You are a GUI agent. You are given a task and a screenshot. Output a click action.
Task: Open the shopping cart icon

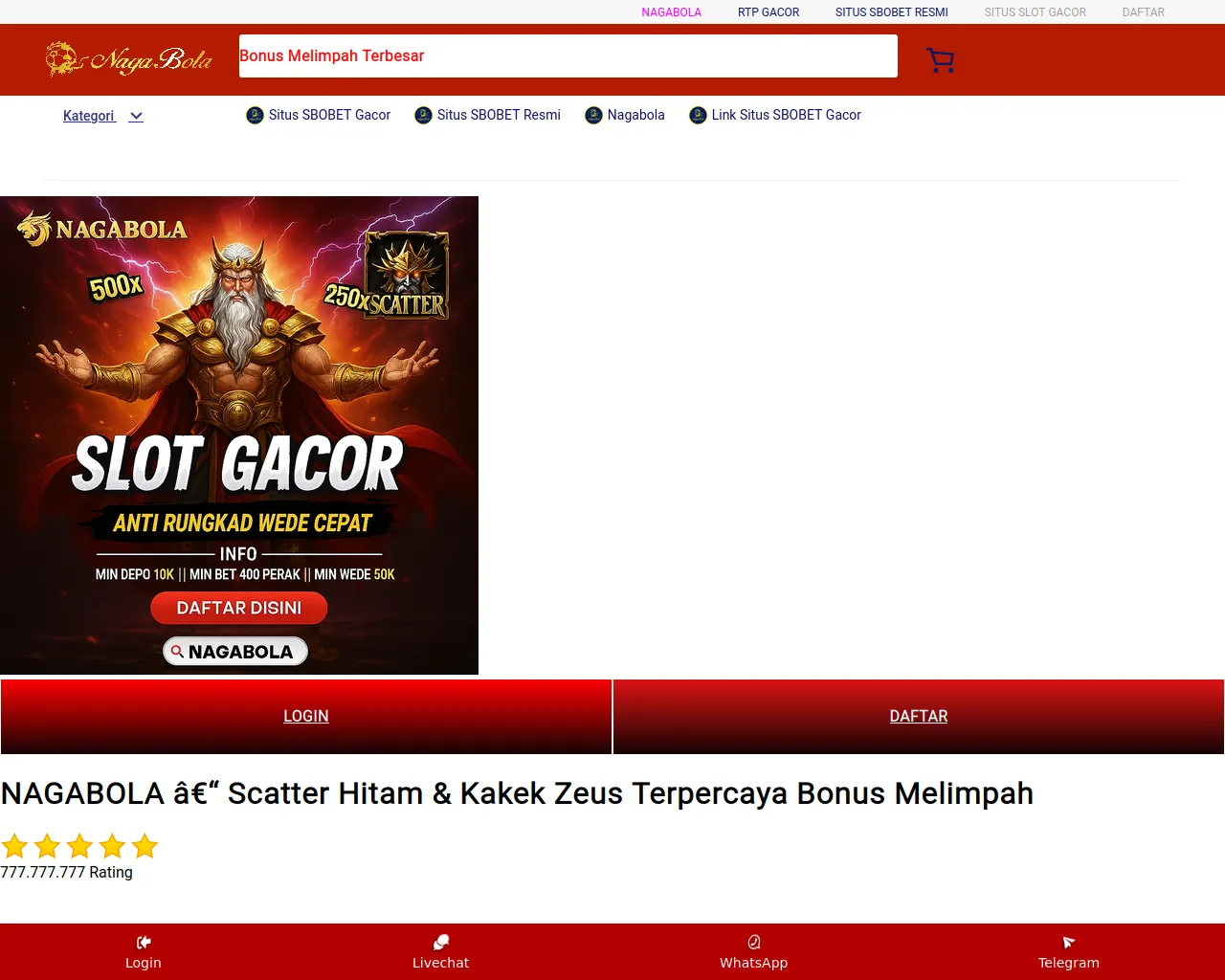click(x=941, y=60)
